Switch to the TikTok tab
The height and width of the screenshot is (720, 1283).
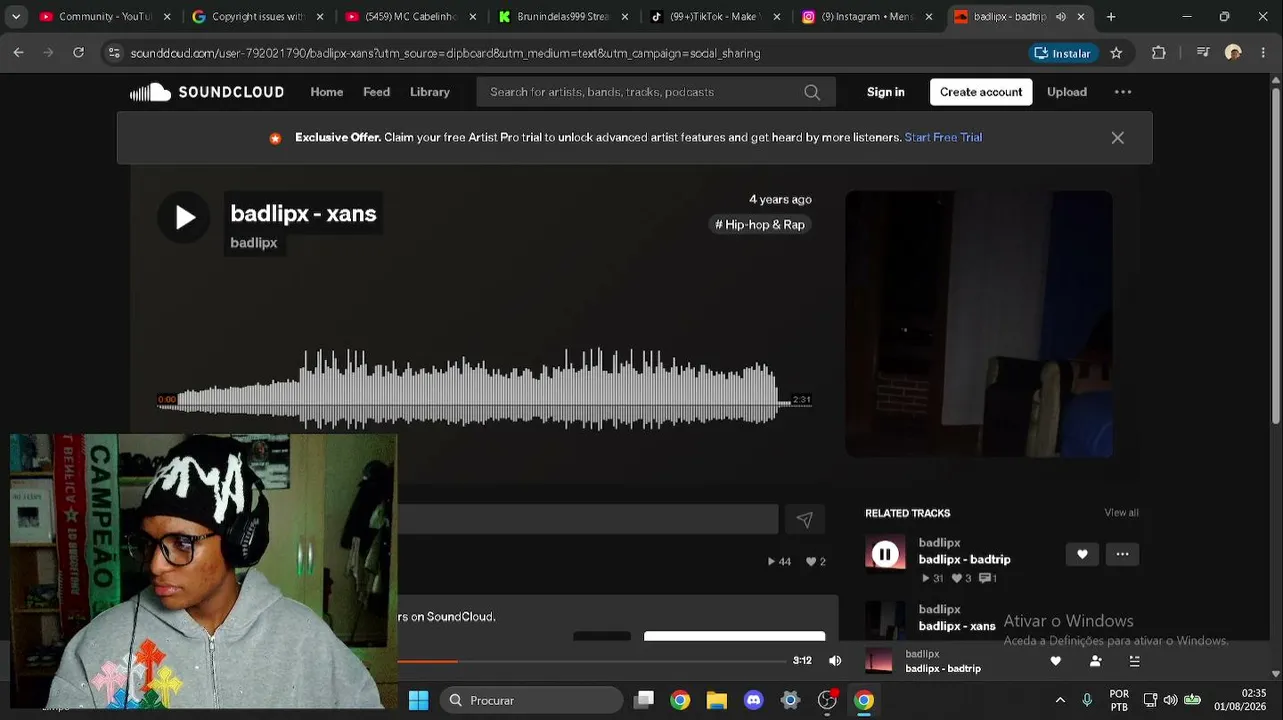point(717,17)
